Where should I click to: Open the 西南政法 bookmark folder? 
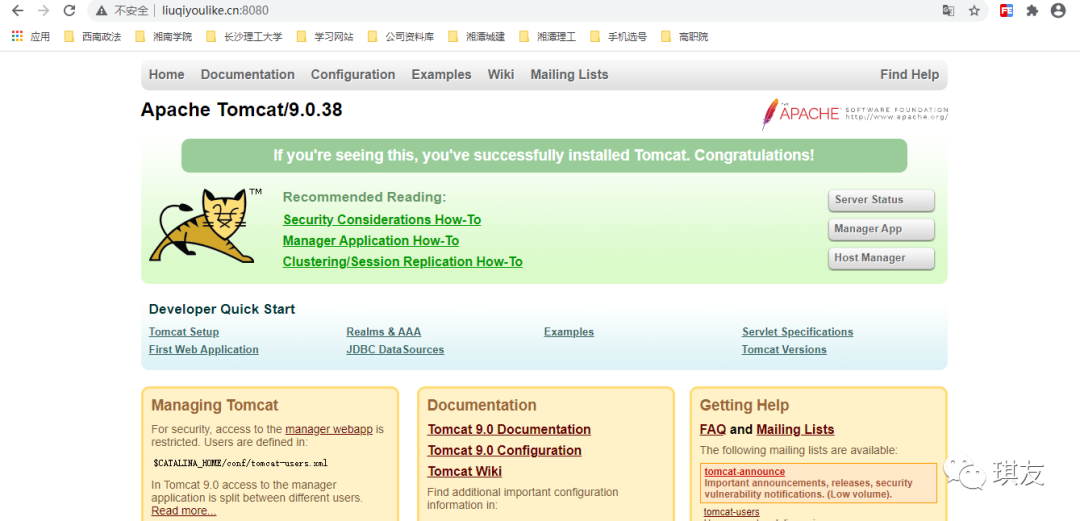(x=92, y=37)
